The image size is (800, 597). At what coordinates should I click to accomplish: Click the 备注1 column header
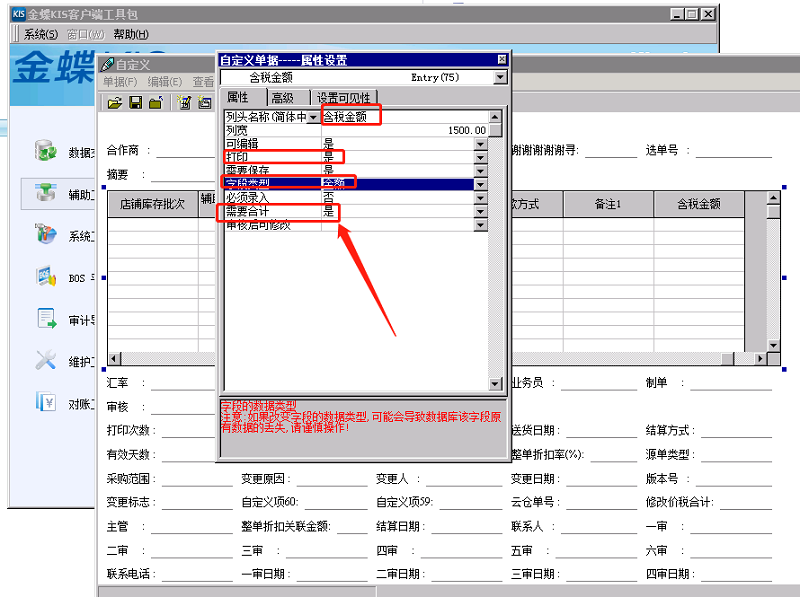point(608,204)
